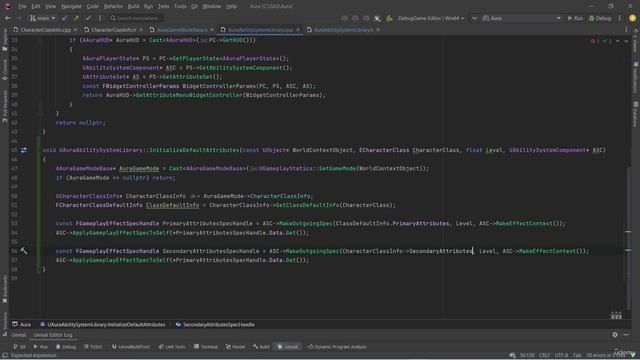Open the Run tool window button
This screenshot has height=360, width=640.
pos(41,347)
